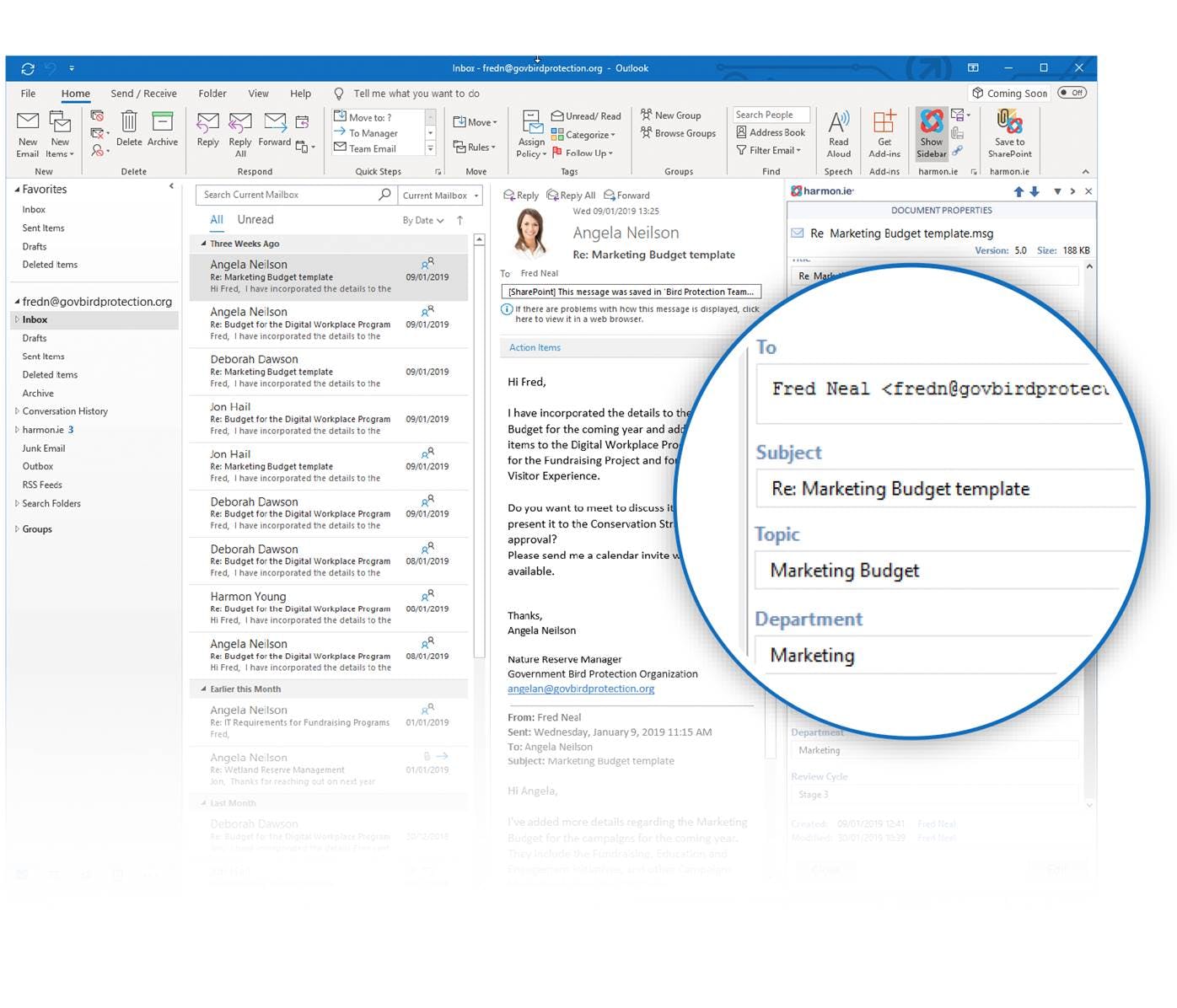1177x1008 pixels.
Task: Open the New Items menu
Action: 60,134
